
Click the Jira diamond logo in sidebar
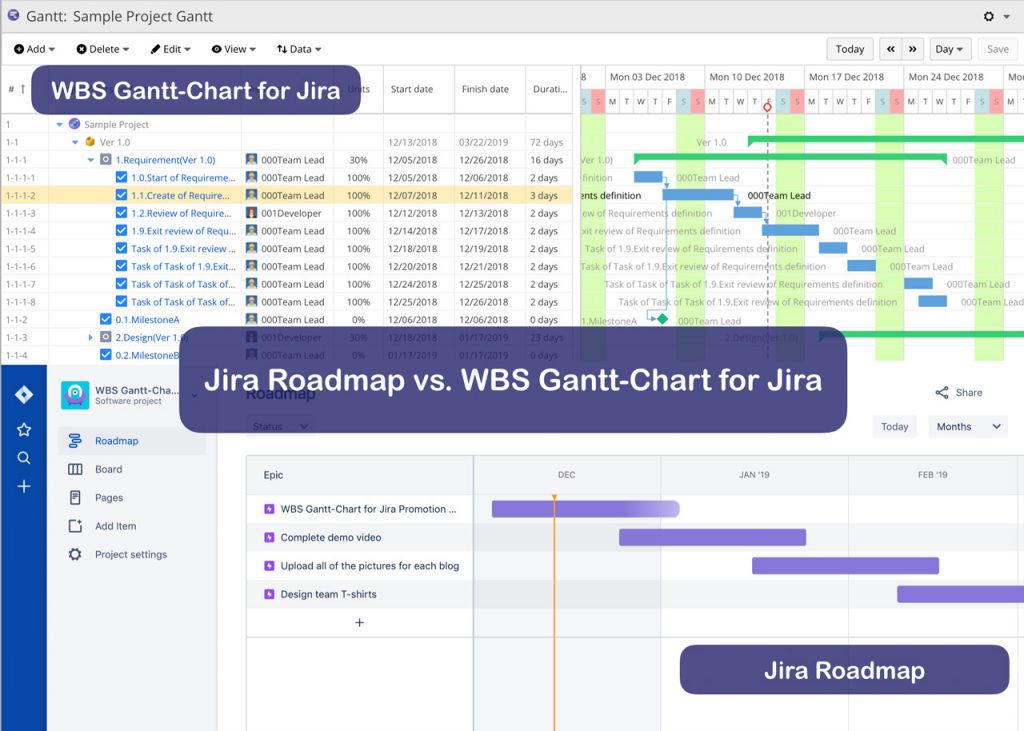pos(24,395)
